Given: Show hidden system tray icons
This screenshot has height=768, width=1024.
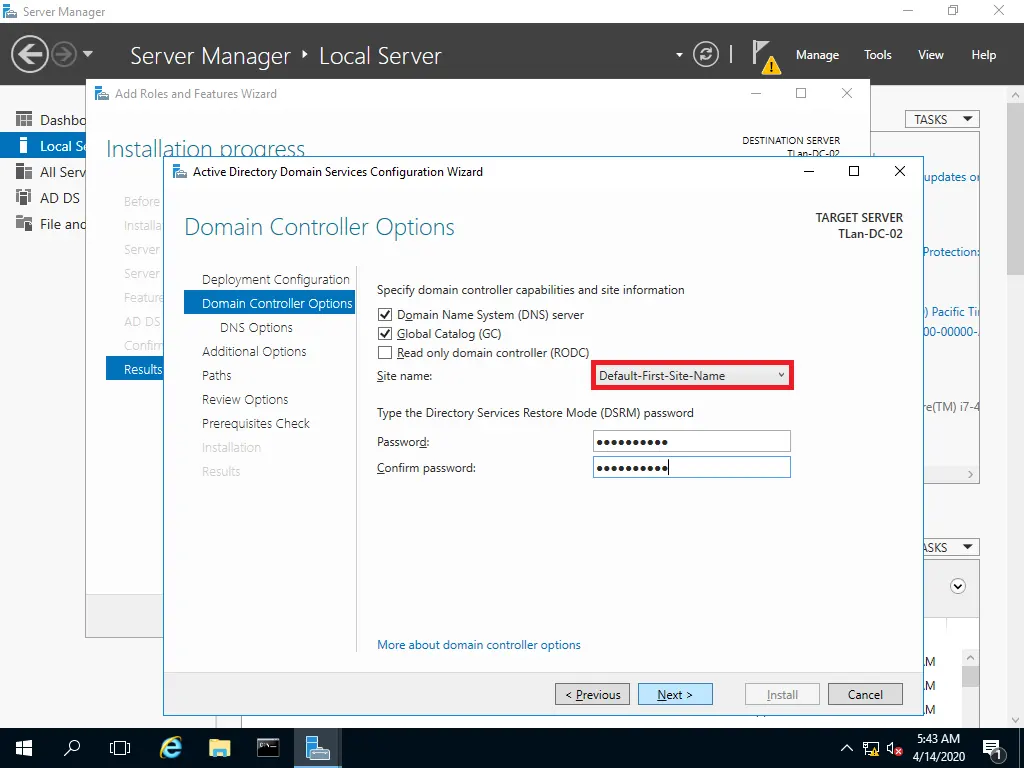Looking at the screenshot, I should (x=846, y=748).
